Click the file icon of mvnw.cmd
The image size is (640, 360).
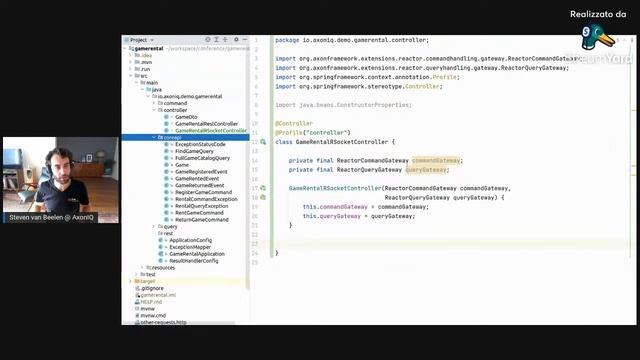137,316
